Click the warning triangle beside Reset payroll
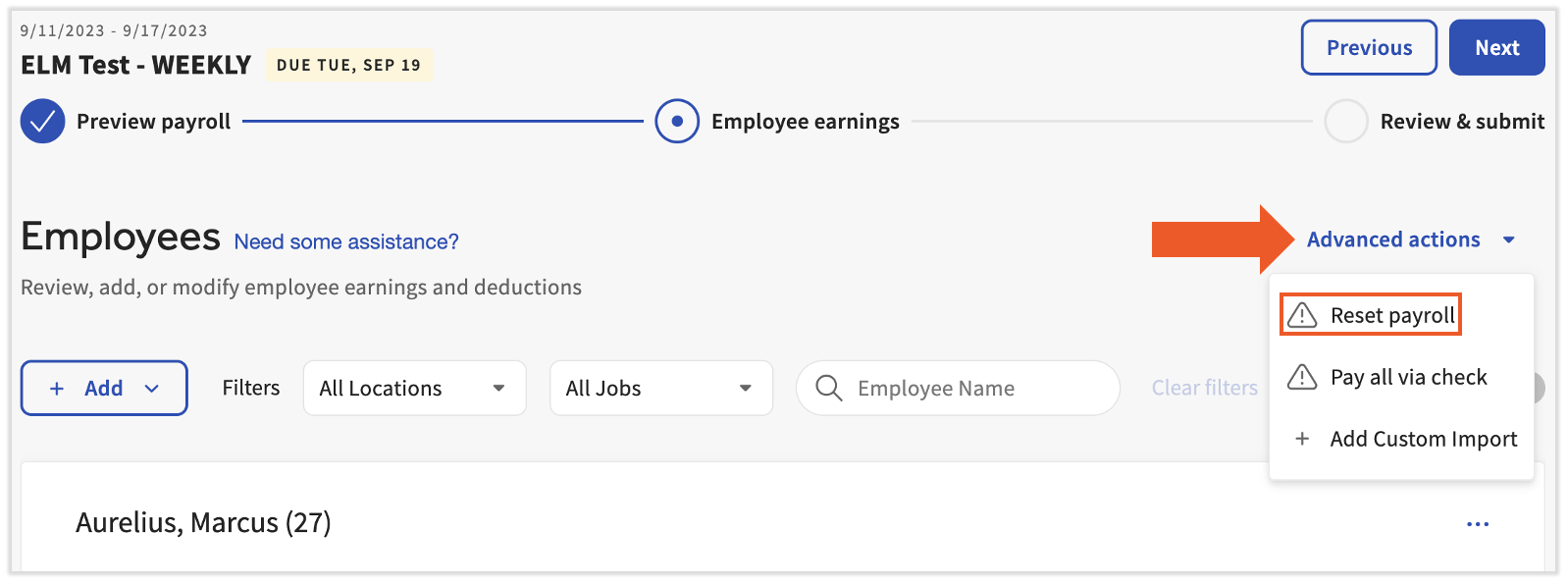1568x585 pixels. (x=1302, y=314)
